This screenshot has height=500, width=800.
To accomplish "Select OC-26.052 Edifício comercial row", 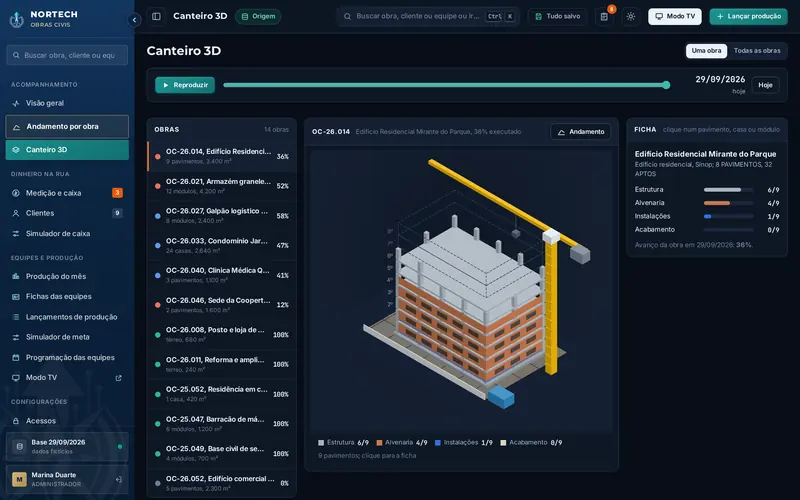I will [x=221, y=483].
